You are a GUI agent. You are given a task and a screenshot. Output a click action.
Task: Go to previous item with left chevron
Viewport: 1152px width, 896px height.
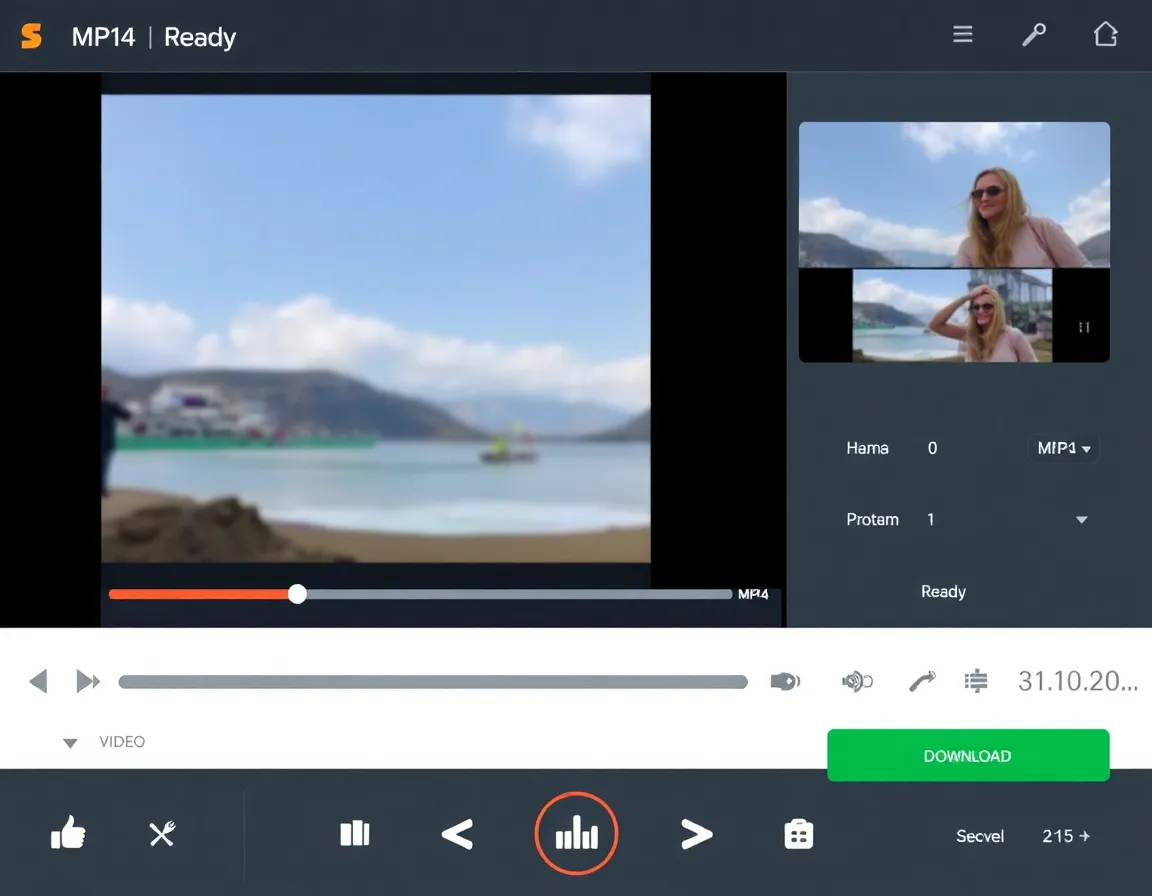pos(457,833)
